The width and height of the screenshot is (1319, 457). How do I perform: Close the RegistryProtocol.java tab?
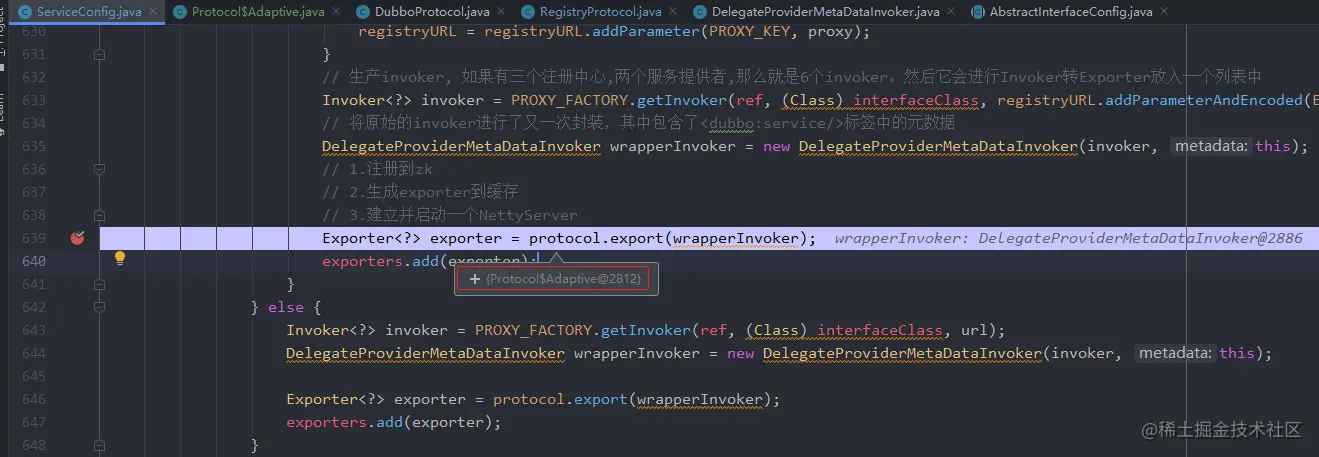[x=673, y=12]
